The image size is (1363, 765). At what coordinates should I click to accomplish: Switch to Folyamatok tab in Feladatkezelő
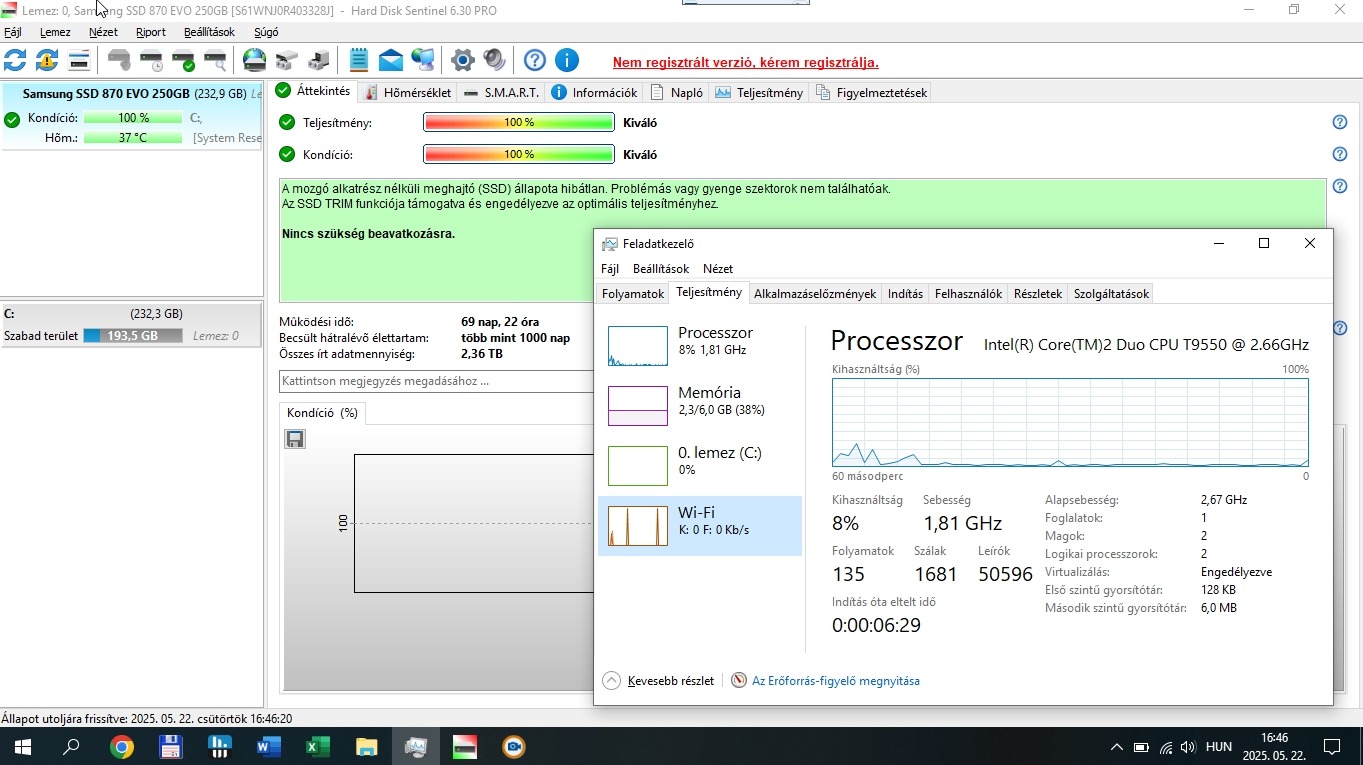click(633, 294)
